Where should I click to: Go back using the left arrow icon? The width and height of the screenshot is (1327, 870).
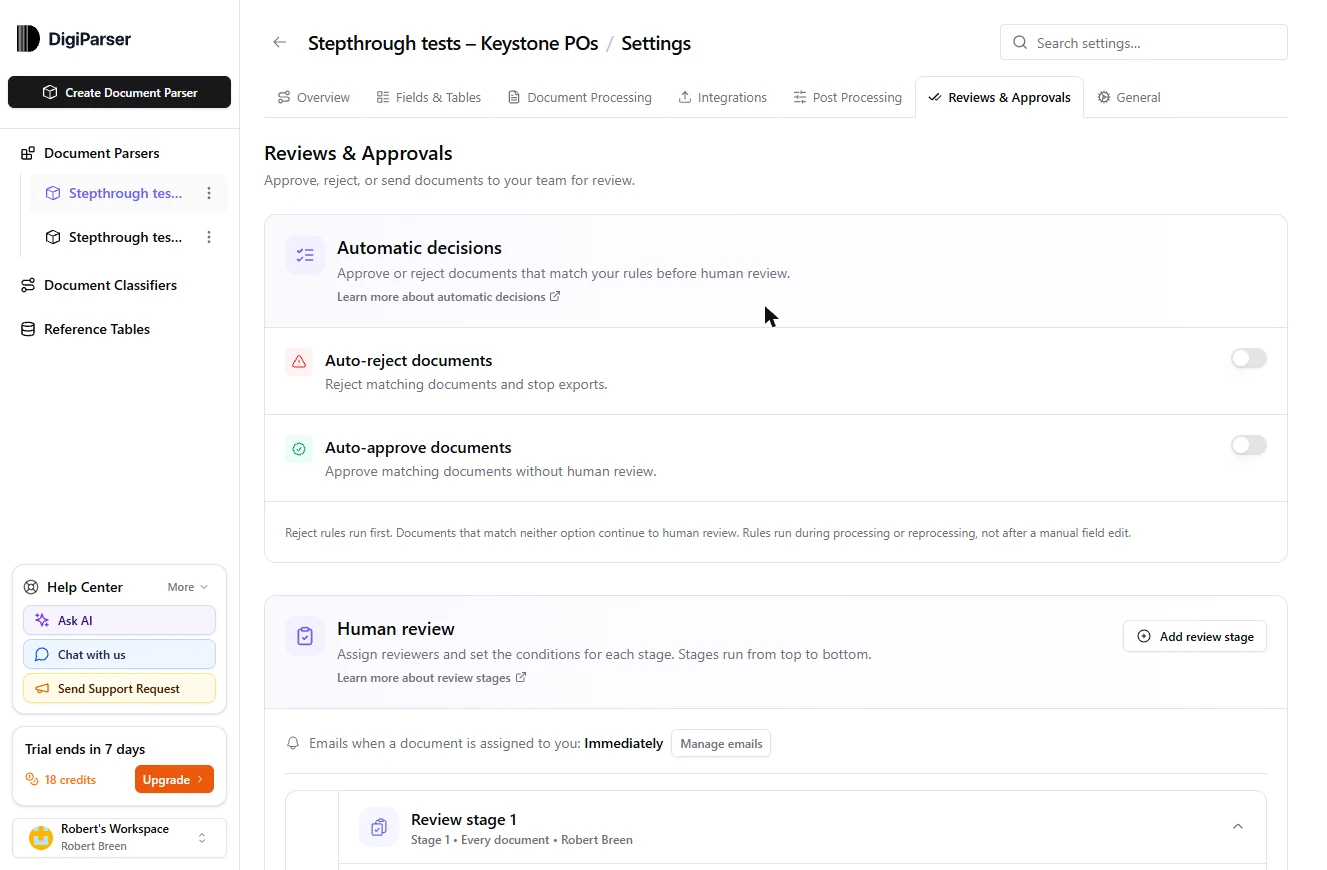point(280,43)
